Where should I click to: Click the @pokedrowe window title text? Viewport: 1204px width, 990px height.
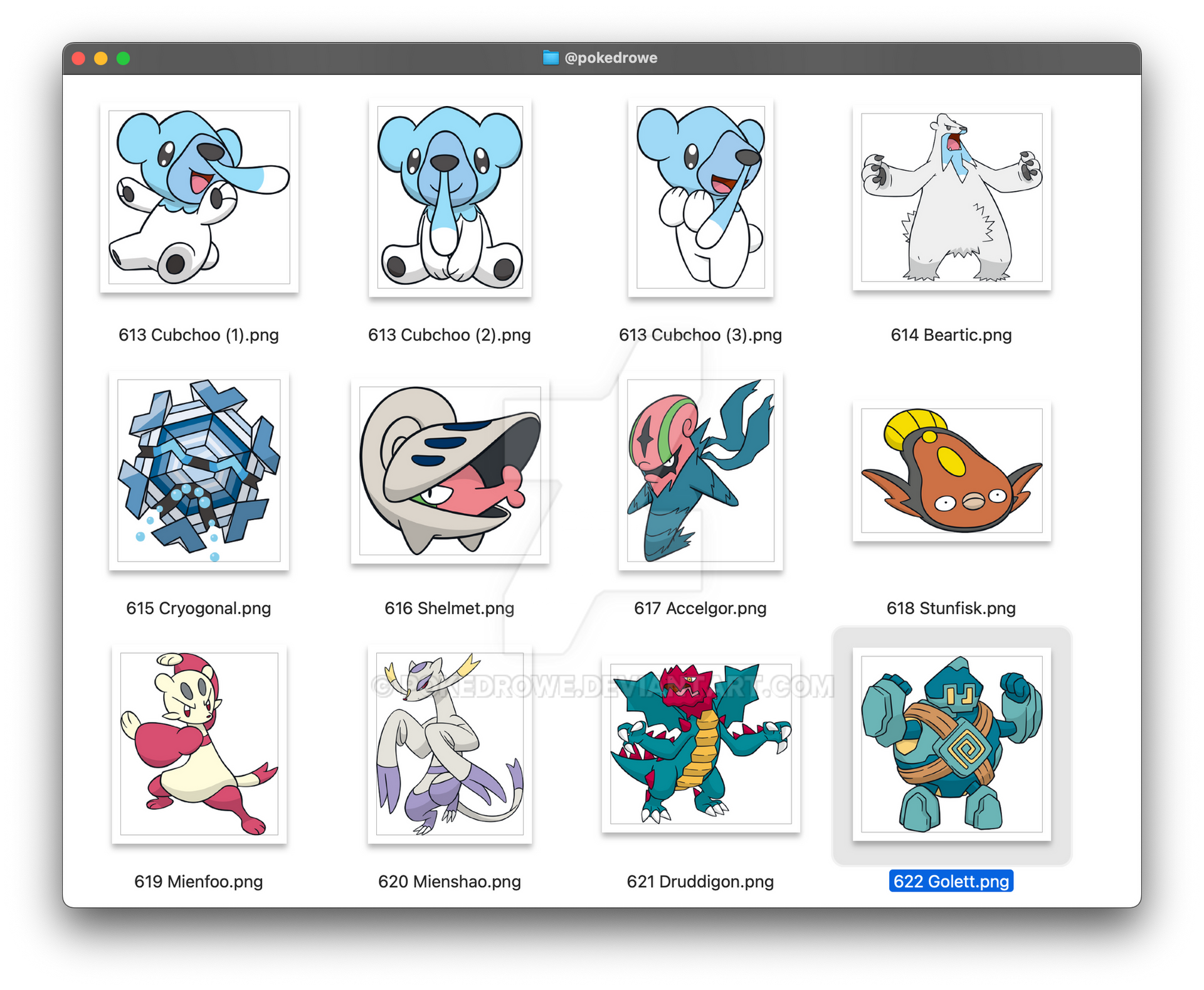point(611,58)
